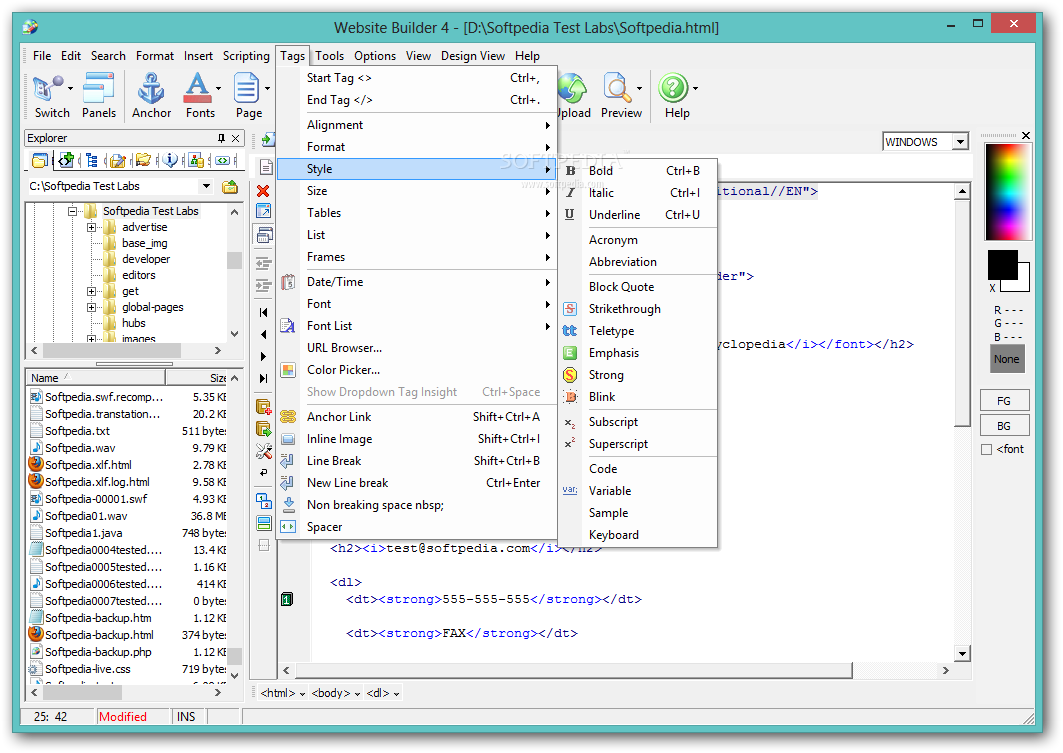Choose the Strong icon in submenu
Image resolution: width=1063 pixels, height=753 pixels.
pyautogui.click(x=570, y=375)
